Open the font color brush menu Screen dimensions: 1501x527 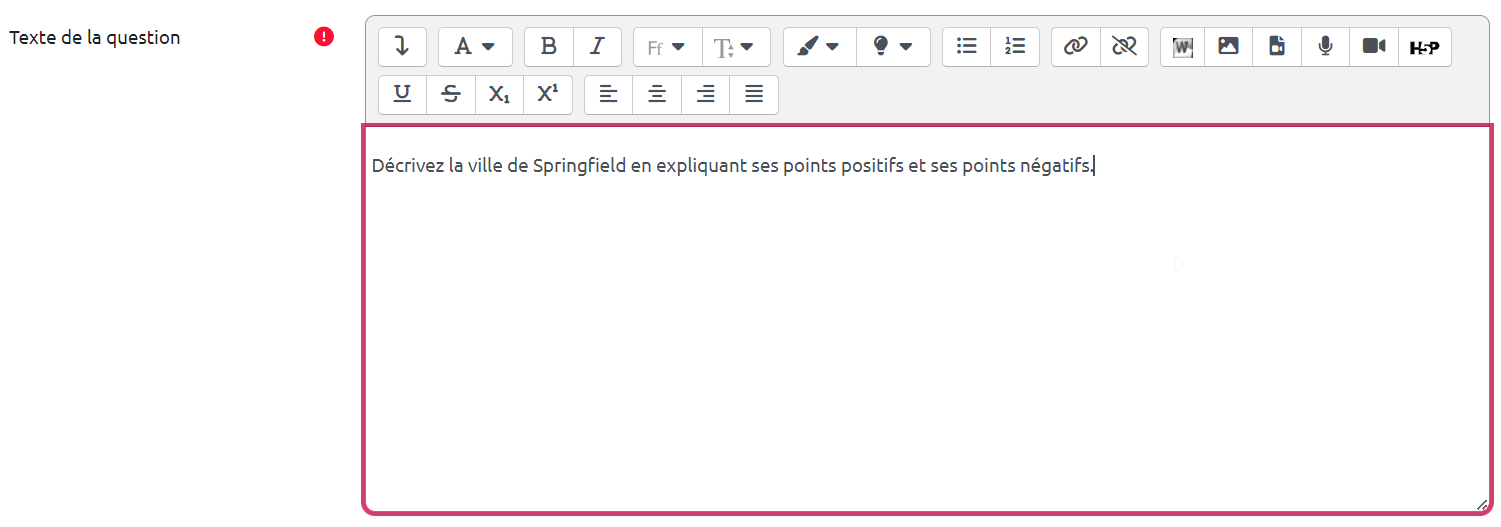819,47
